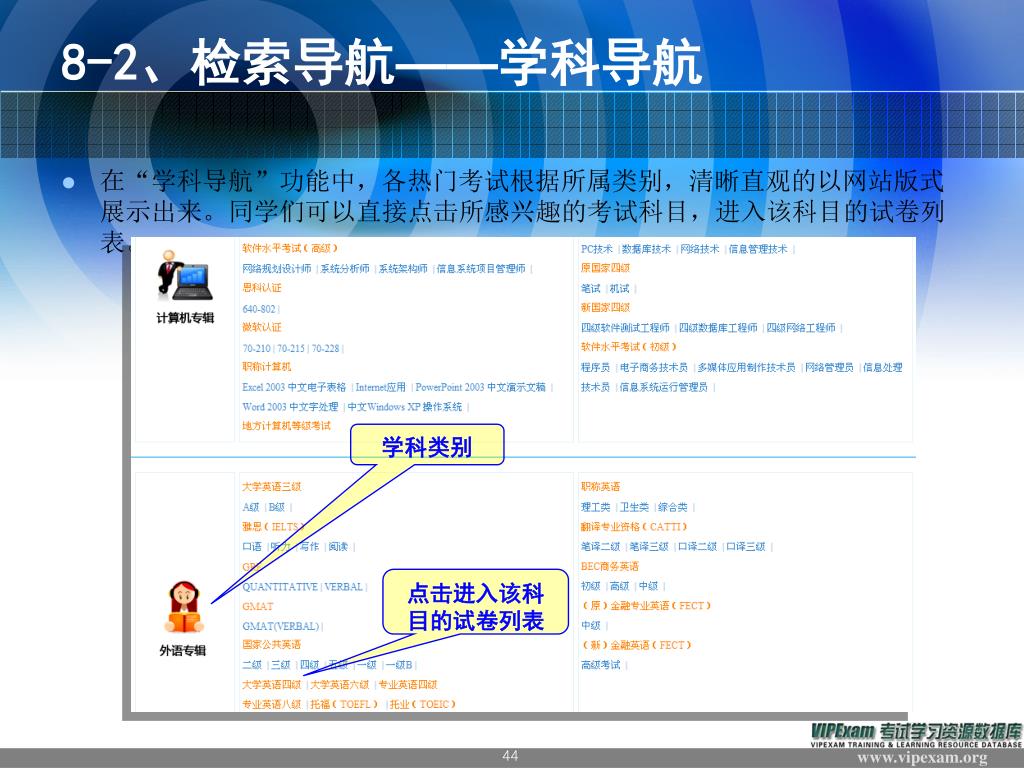Choose the 系统架构师 exam link
This screenshot has height=768, width=1024.
pos(403,268)
